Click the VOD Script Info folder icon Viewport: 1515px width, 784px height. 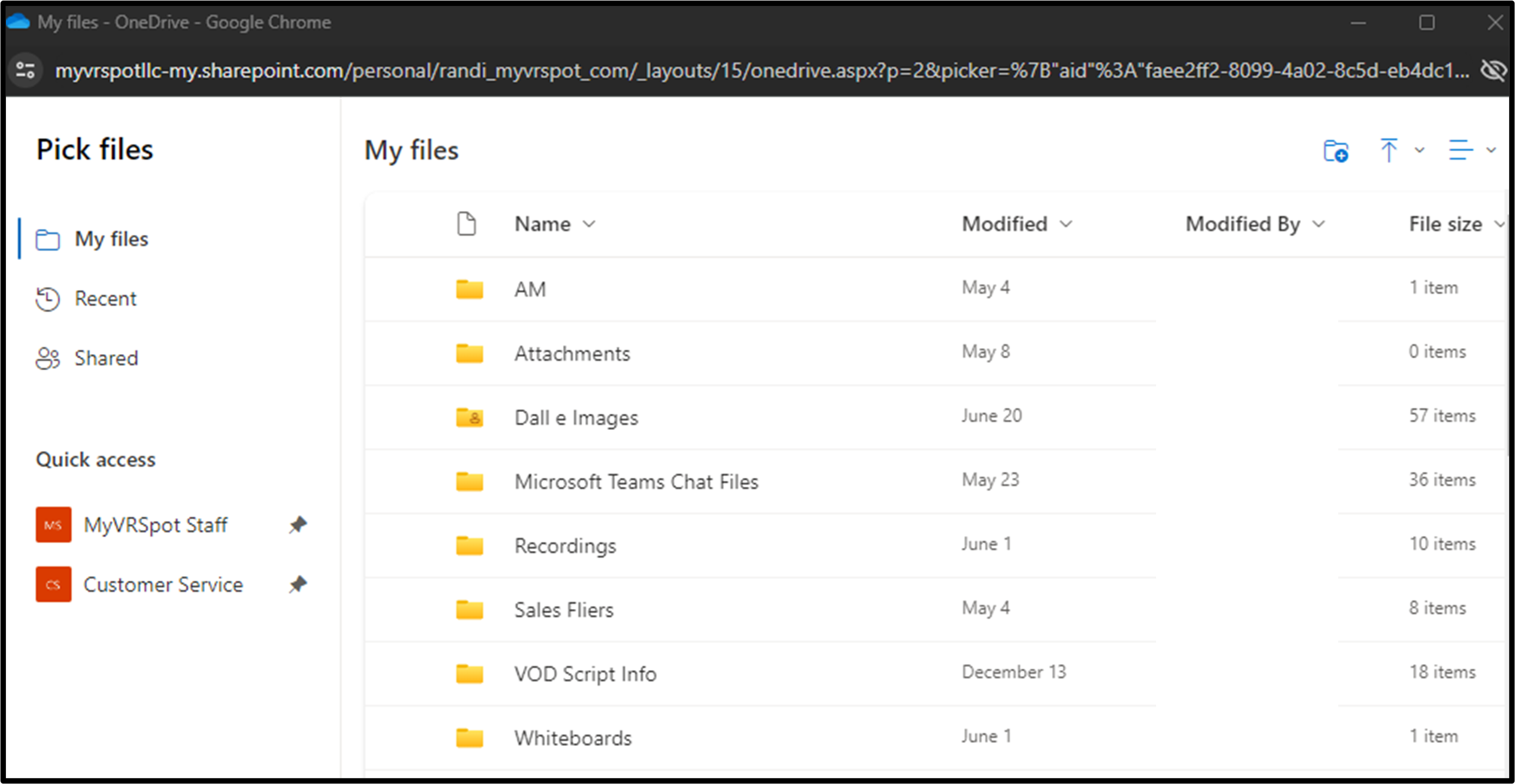pyautogui.click(x=470, y=674)
